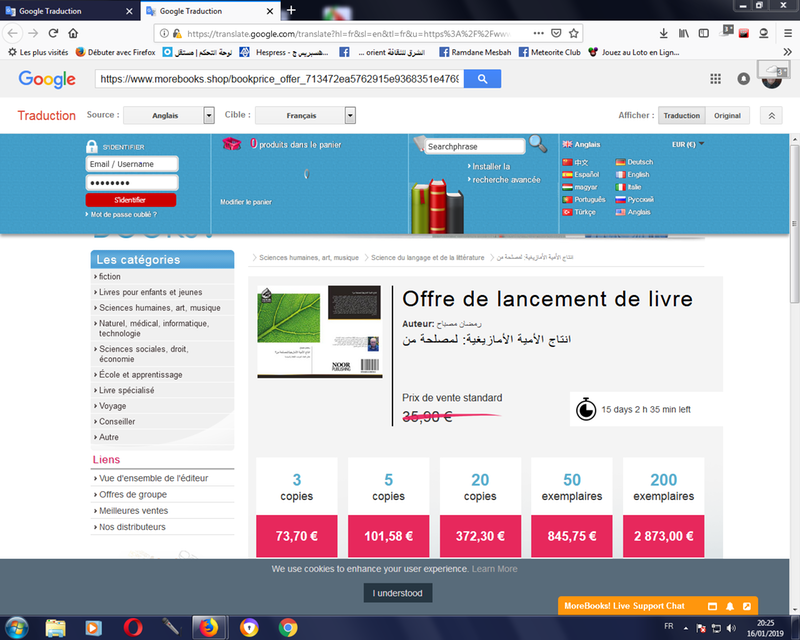Open the Cible language dropdown
This screenshot has width=800, height=640.
pos(350,115)
